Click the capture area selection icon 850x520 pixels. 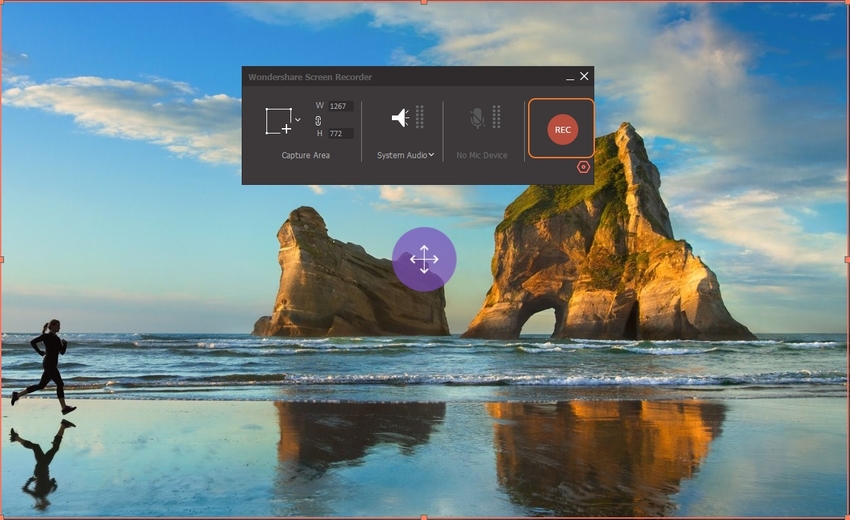278,121
